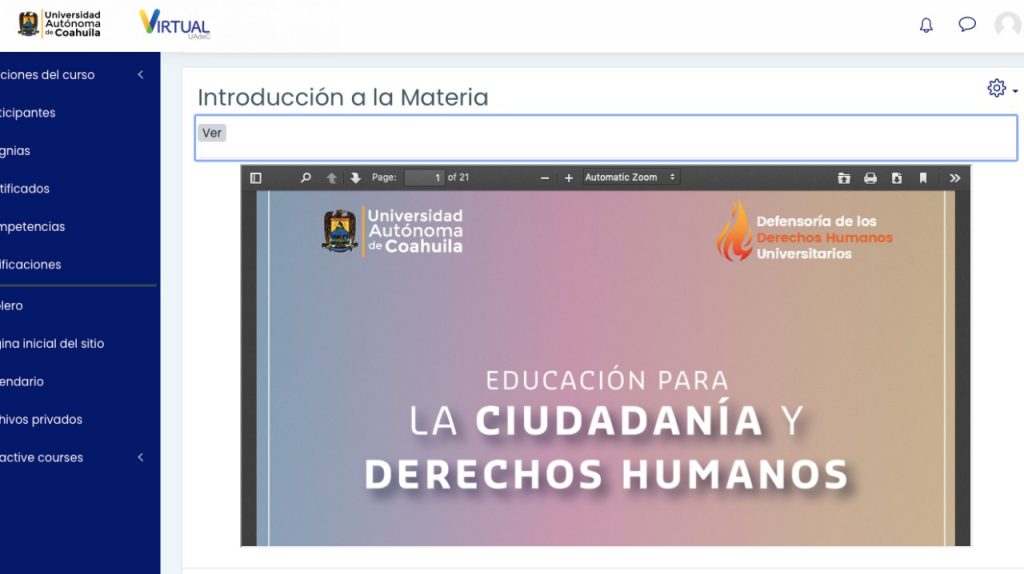This screenshot has width=1024, height=574.
Task: Zoom out with the minus button
Action: click(545, 178)
